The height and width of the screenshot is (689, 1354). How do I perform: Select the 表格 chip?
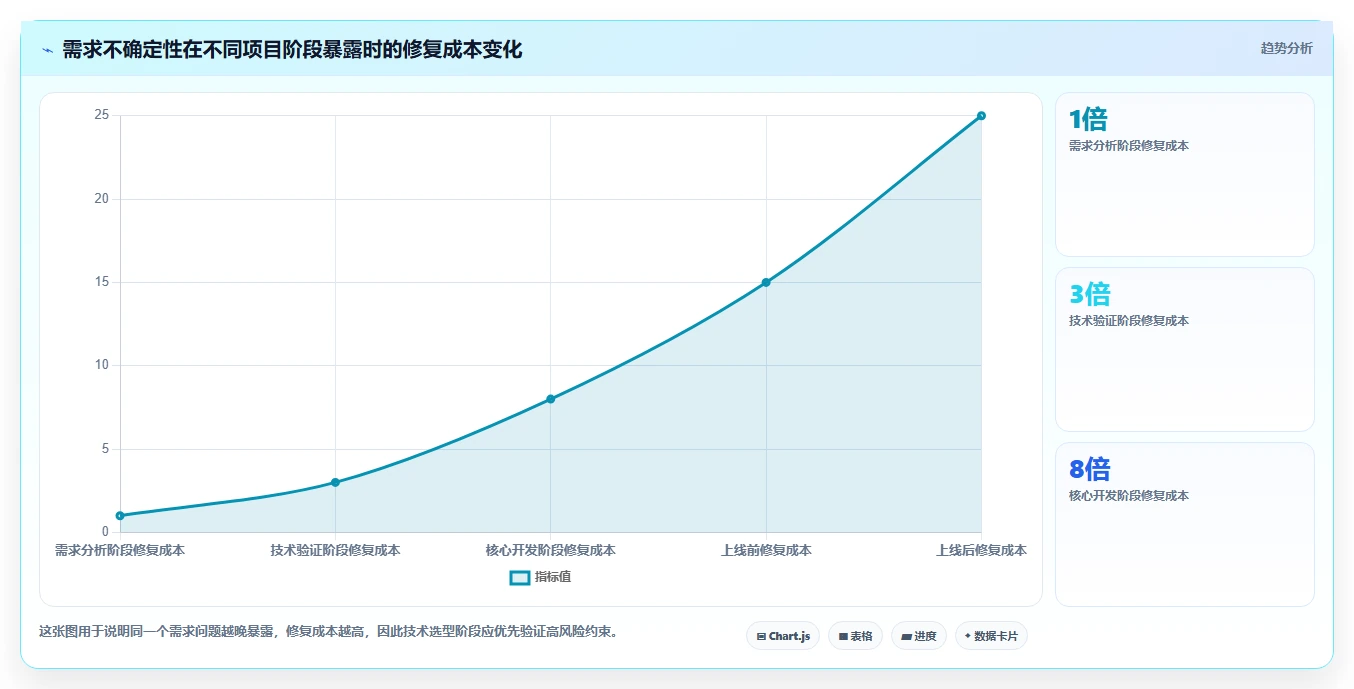(x=855, y=636)
